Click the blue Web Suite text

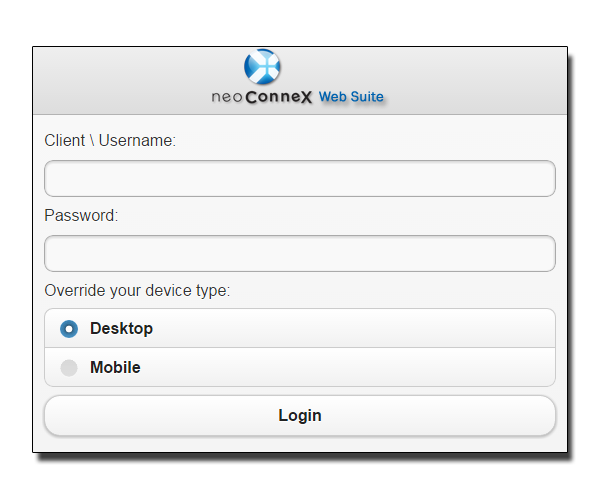coord(351,97)
